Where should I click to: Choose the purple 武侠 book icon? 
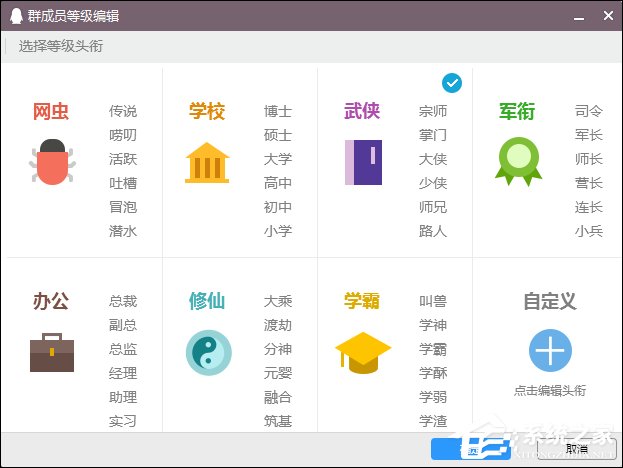(x=362, y=162)
